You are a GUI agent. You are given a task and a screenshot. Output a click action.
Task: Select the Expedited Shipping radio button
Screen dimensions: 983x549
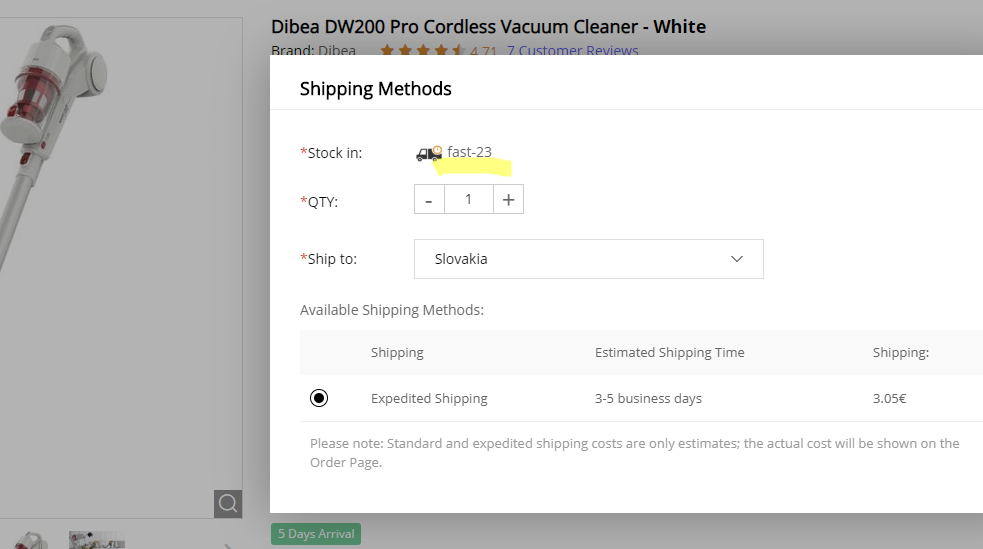(x=319, y=398)
